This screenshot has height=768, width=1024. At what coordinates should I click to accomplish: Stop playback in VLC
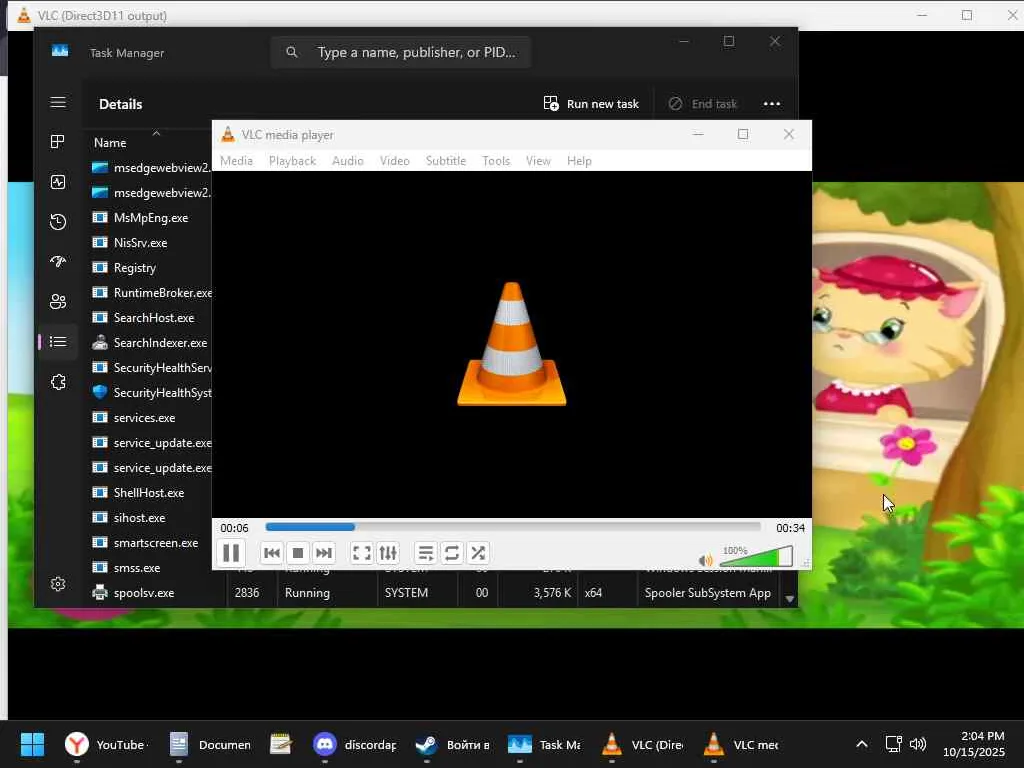(x=298, y=553)
